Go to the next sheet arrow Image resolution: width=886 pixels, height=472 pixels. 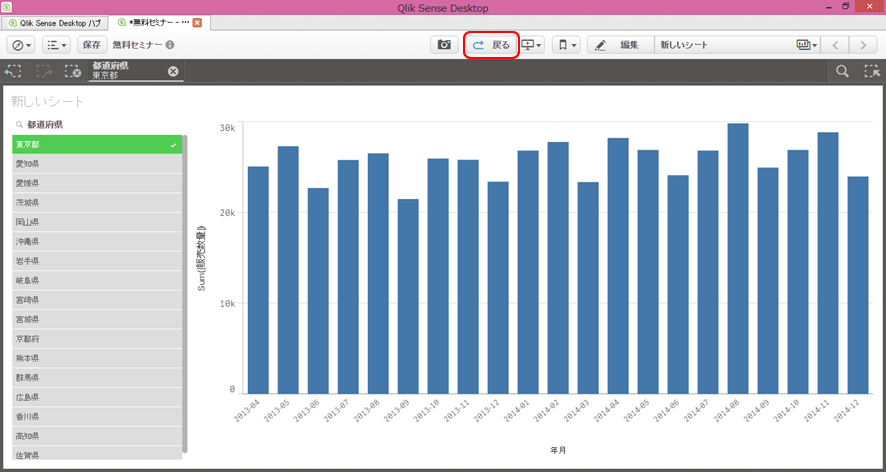(862, 45)
